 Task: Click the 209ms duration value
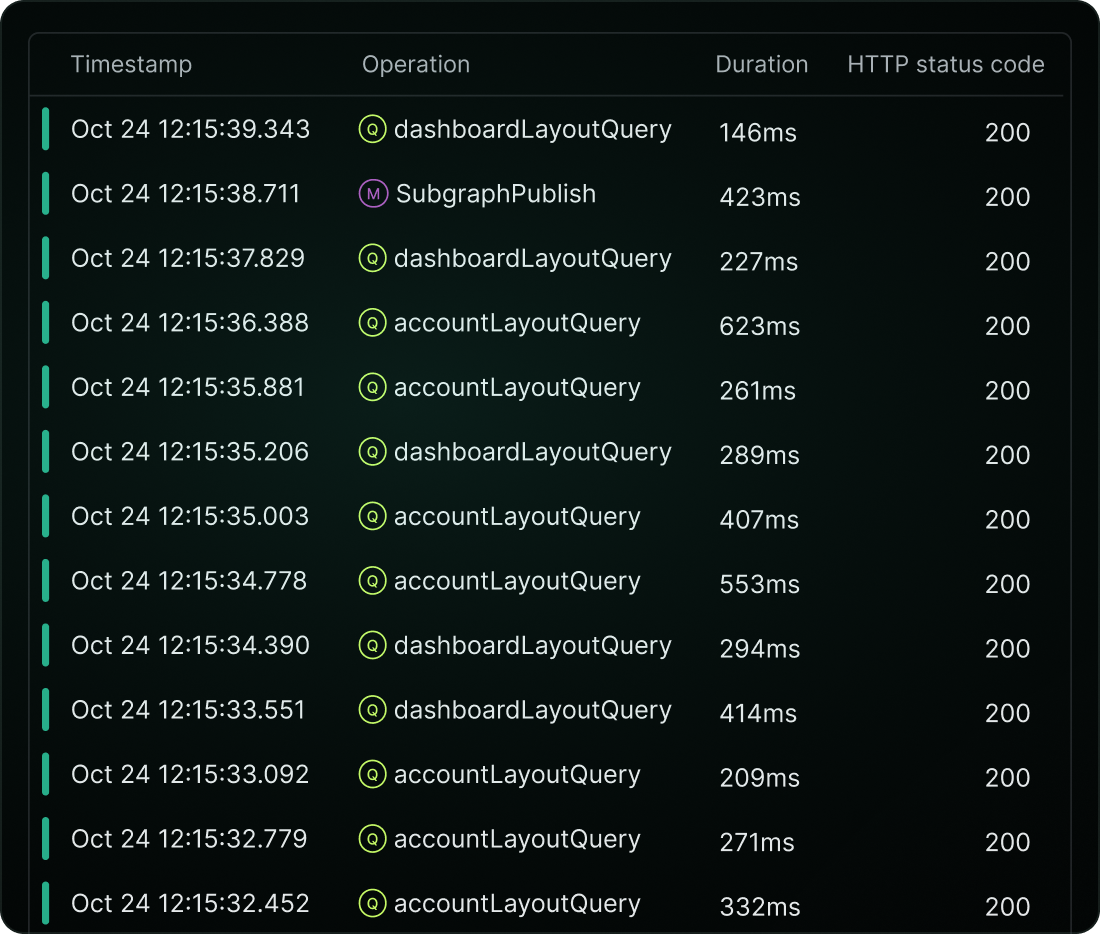click(x=760, y=778)
